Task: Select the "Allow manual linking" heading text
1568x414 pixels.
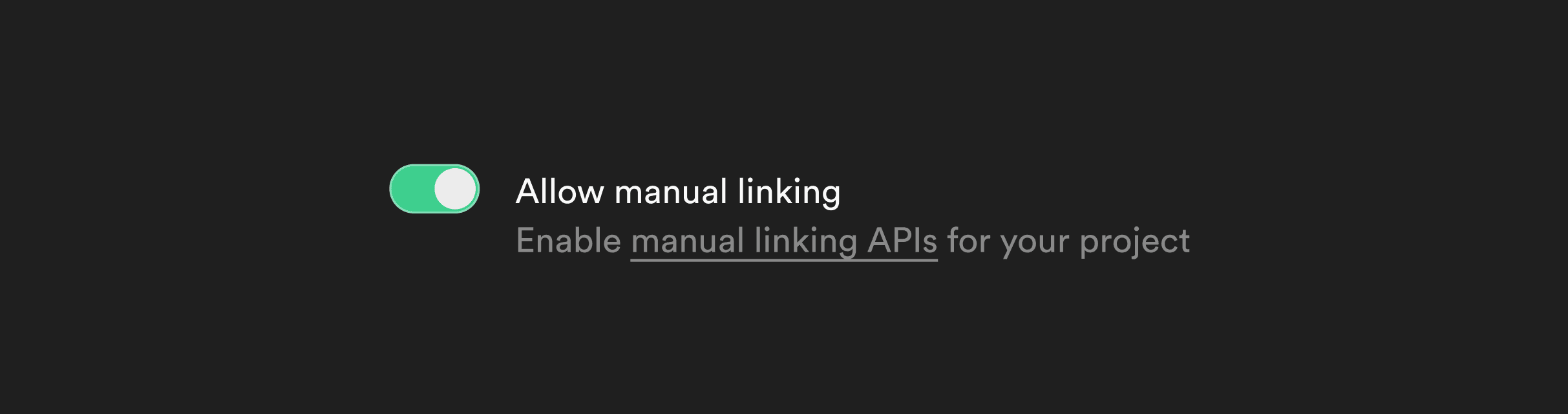Action: tap(678, 192)
